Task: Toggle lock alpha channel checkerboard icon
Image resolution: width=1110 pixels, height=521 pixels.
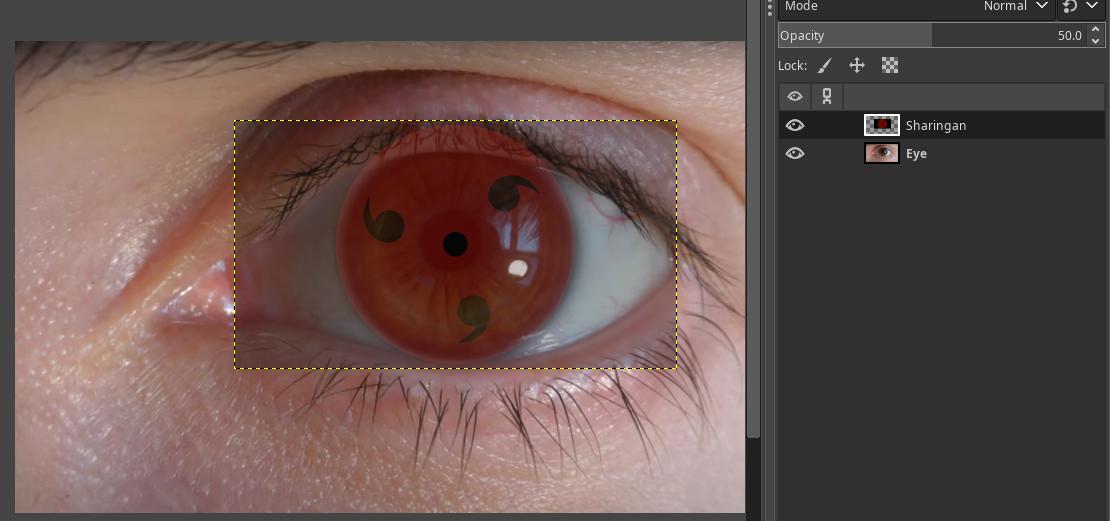Action: [890, 66]
